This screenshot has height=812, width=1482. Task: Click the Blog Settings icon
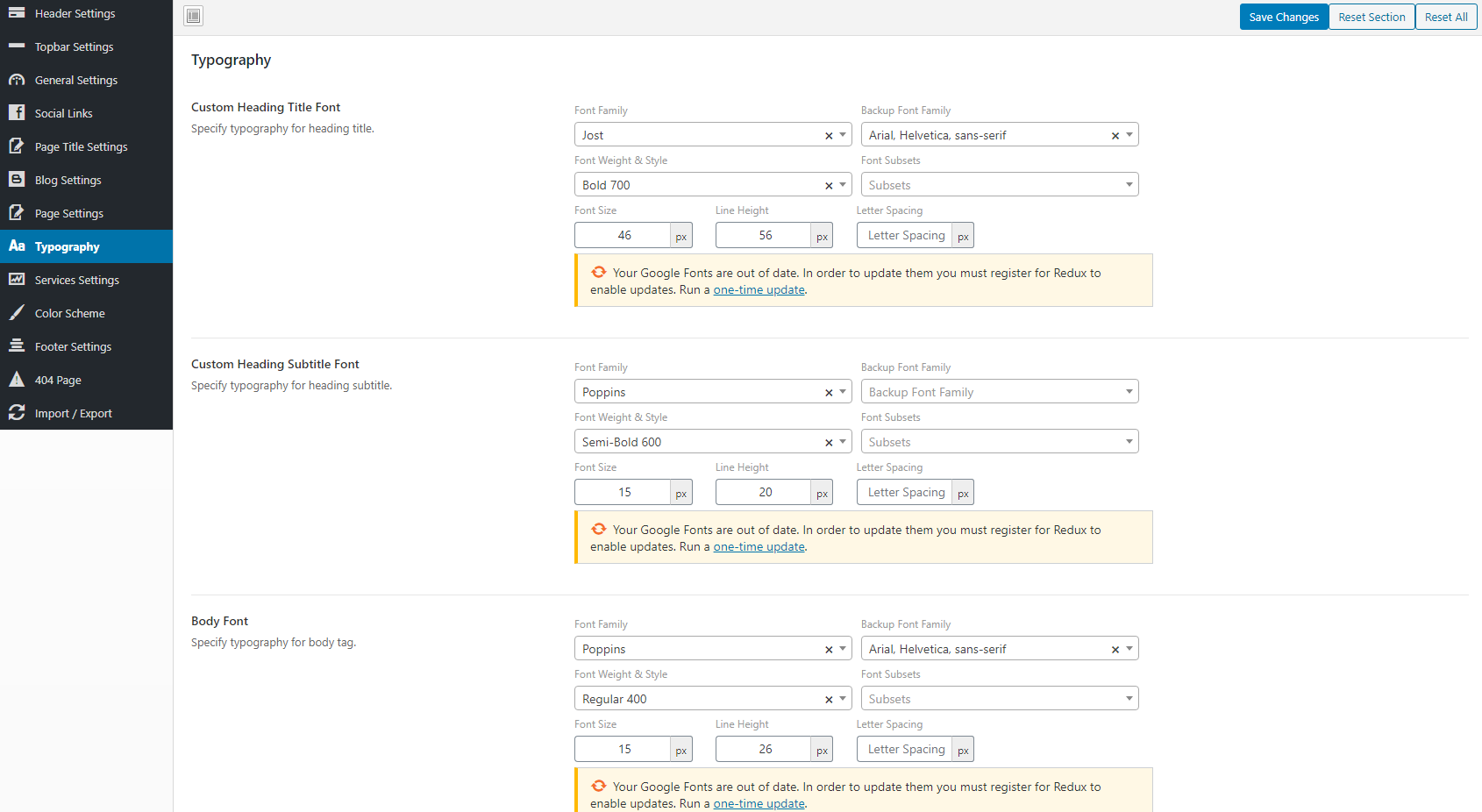pos(17,179)
